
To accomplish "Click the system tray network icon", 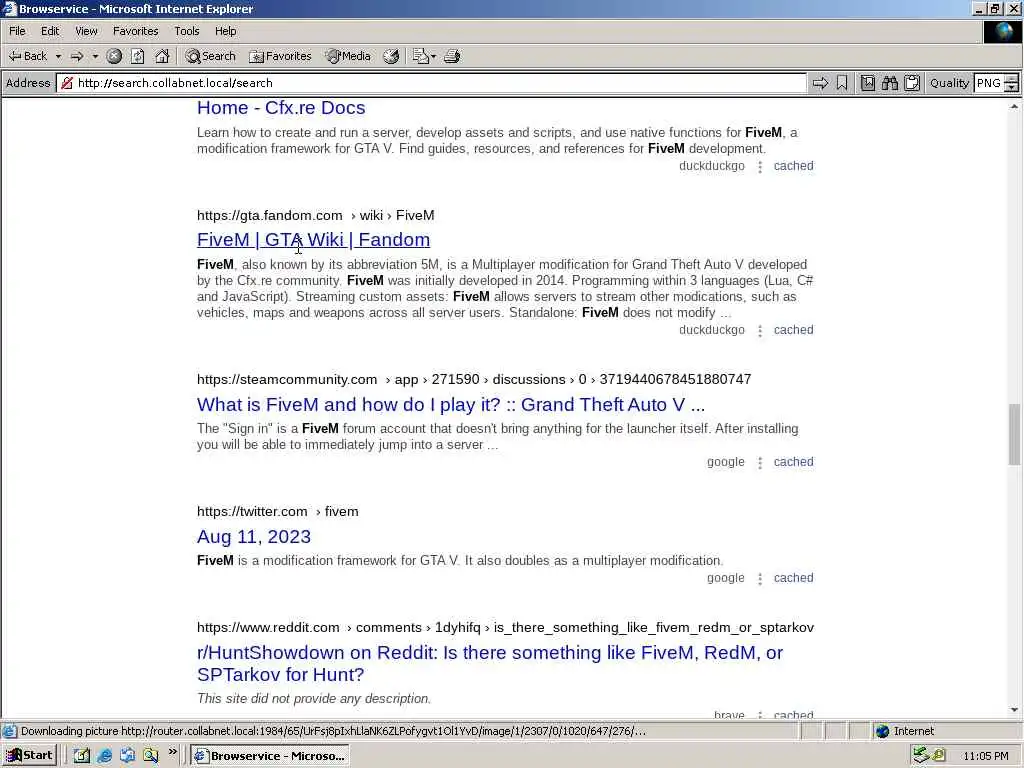I will [x=920, y=756].
